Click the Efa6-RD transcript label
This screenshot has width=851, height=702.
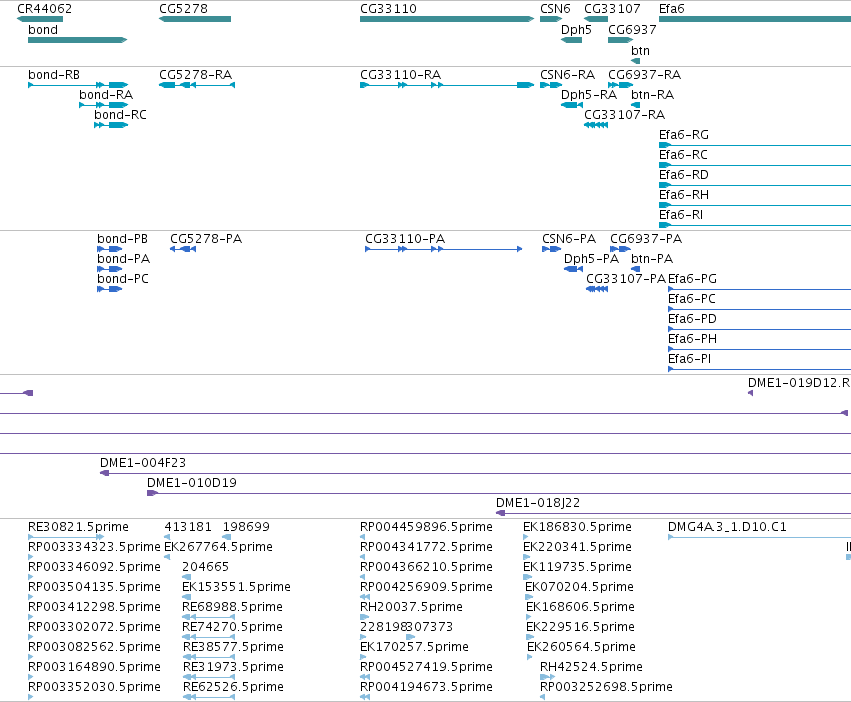tap(684, 175)
